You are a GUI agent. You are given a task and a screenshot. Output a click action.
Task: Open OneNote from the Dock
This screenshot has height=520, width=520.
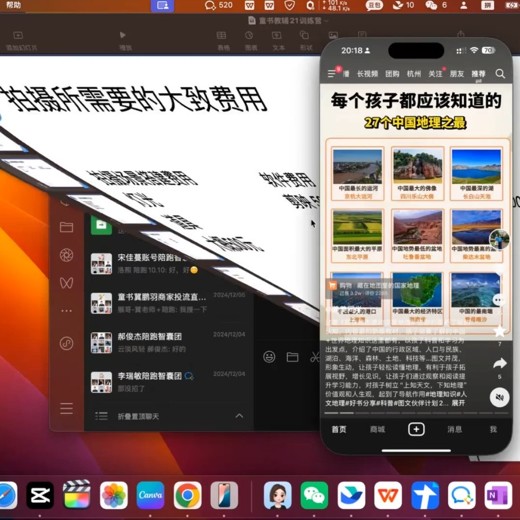pos(498,495)
